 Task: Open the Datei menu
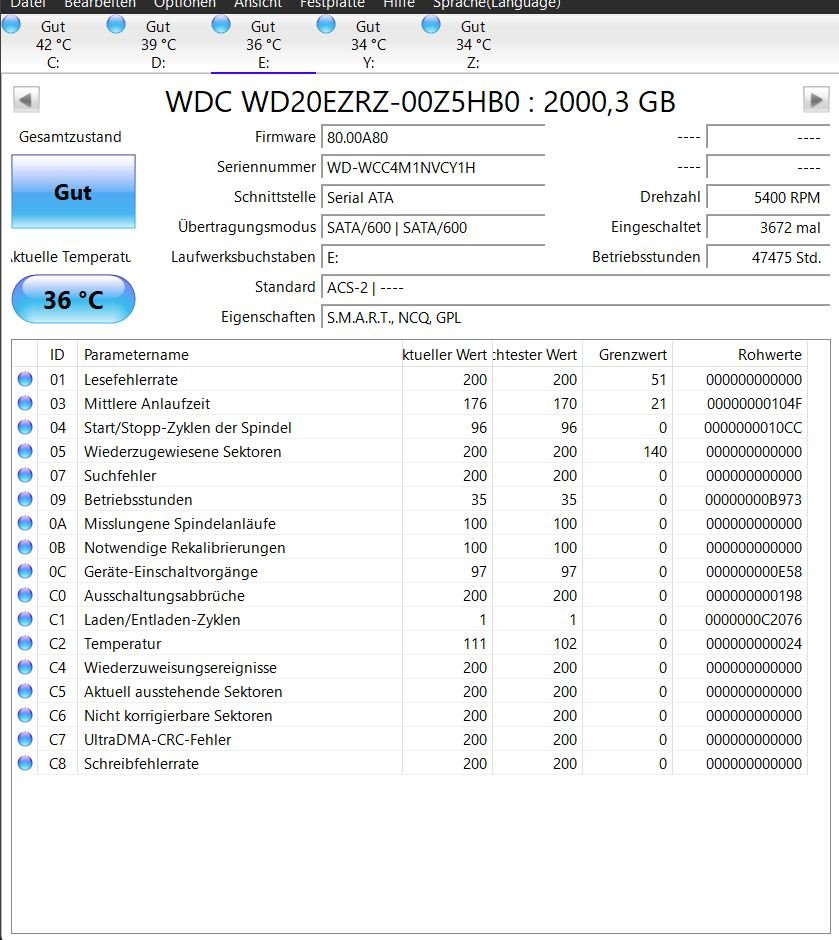click(28, 4)
